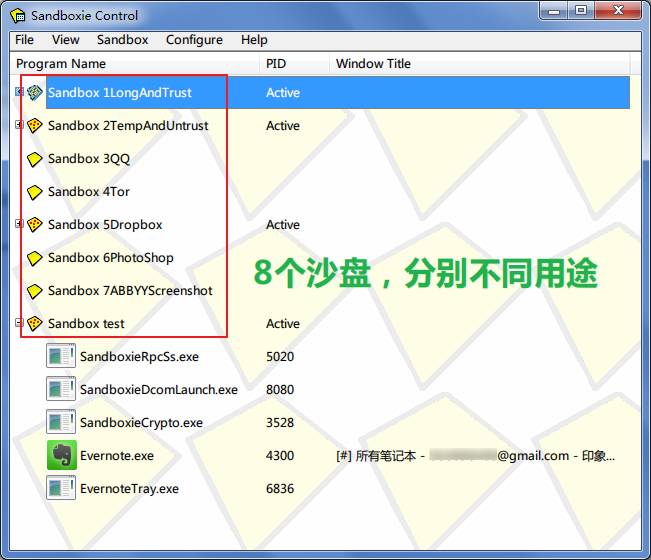Image resolution: width=651 pixels, height=560 pixels.
Task: Sort by the PID column header
Action: point(295,64)
